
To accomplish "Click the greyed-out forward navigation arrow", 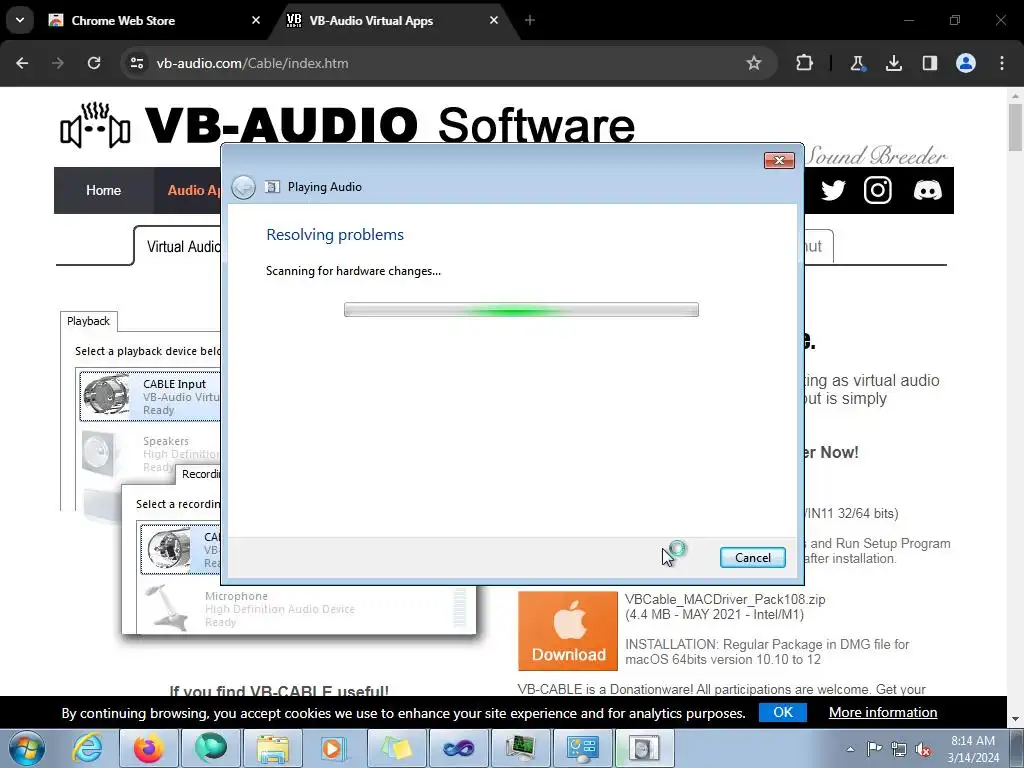I will click(x=58, y=63).
